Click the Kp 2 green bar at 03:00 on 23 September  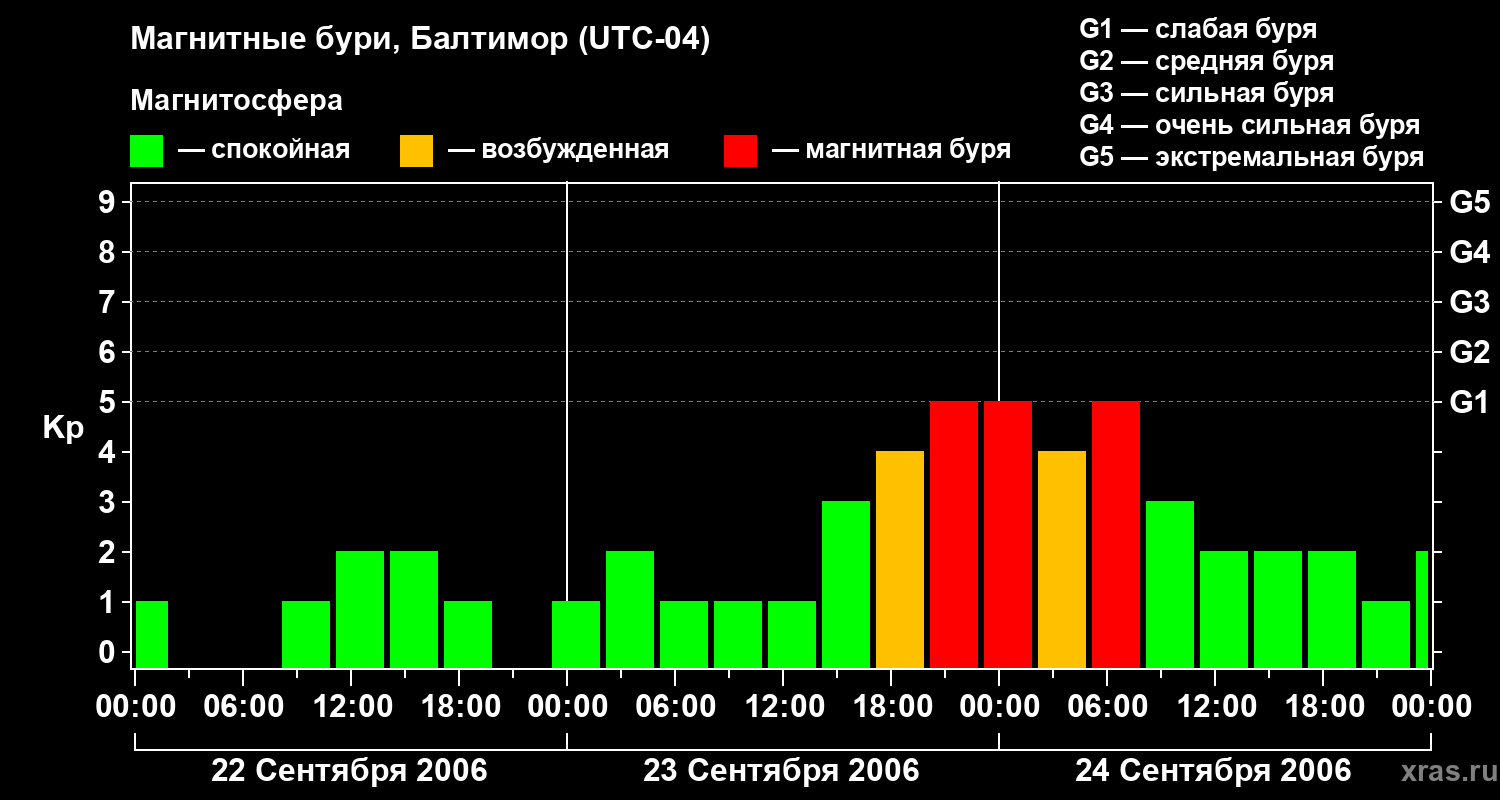click(630, 609)
